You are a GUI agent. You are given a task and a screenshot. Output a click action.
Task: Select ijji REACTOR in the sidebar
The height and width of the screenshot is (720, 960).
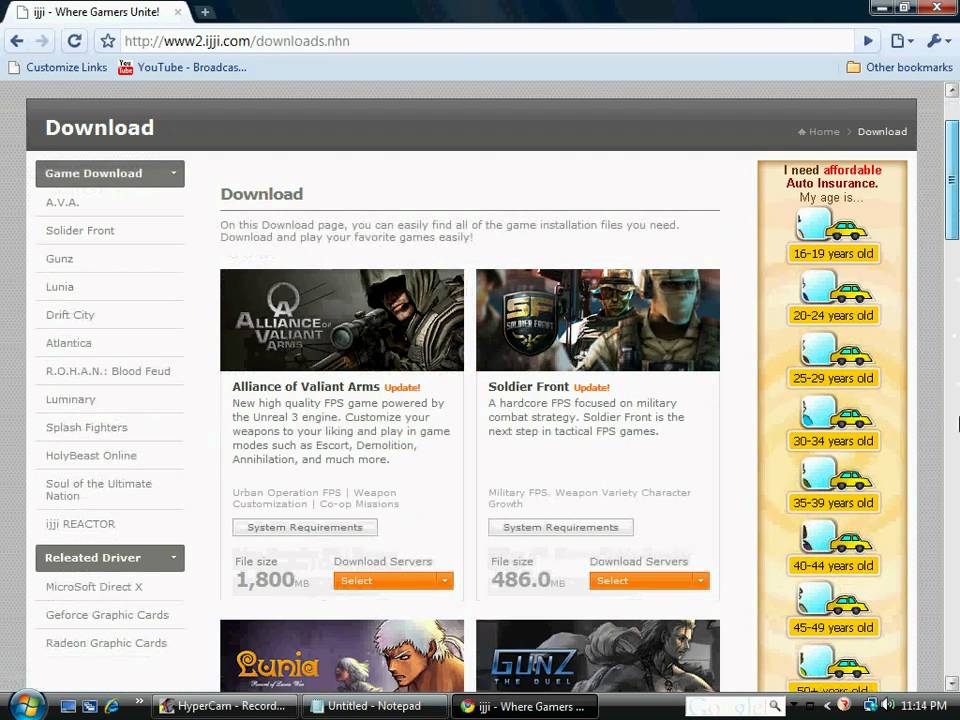(x=80, y=524)
